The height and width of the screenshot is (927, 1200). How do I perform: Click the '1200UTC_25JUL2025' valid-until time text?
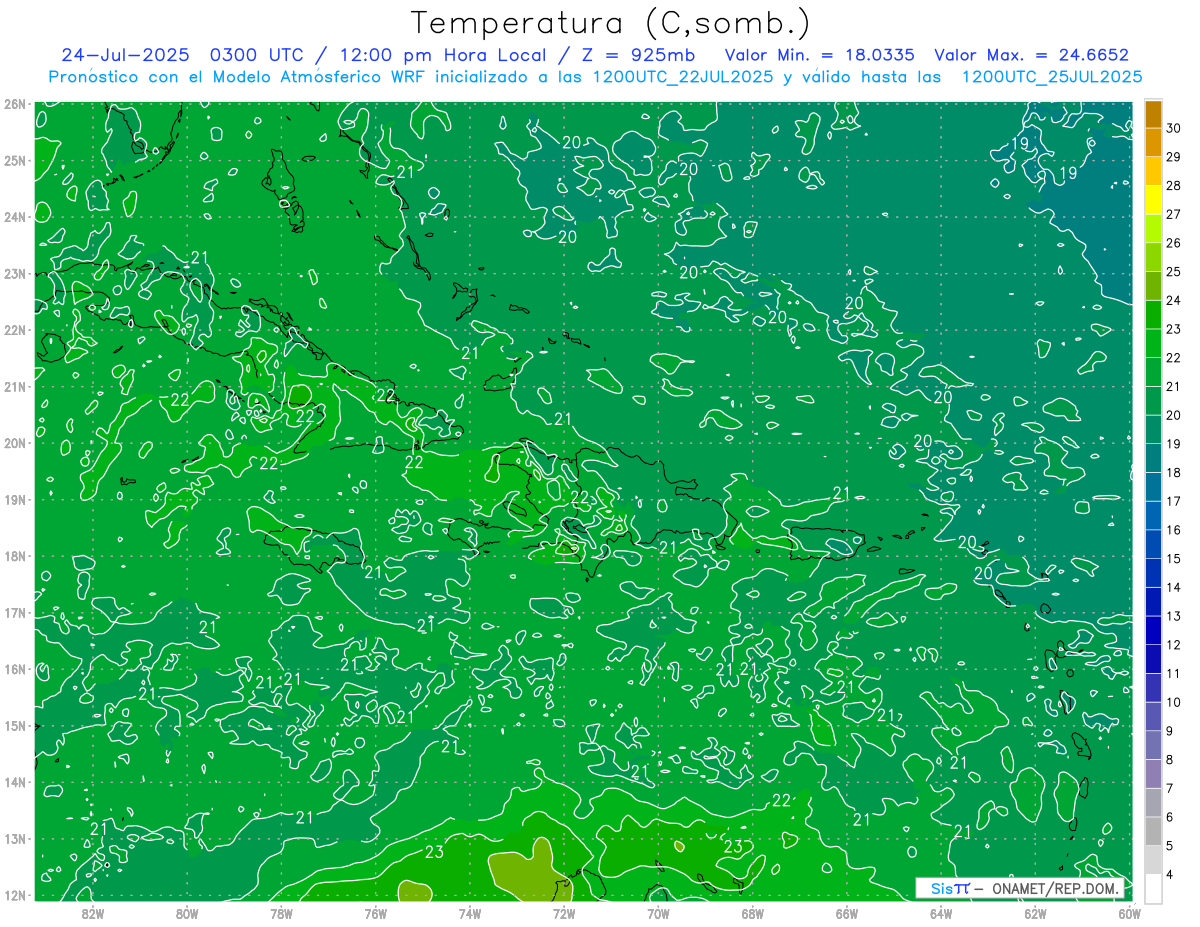click(x=1052, y=76)
